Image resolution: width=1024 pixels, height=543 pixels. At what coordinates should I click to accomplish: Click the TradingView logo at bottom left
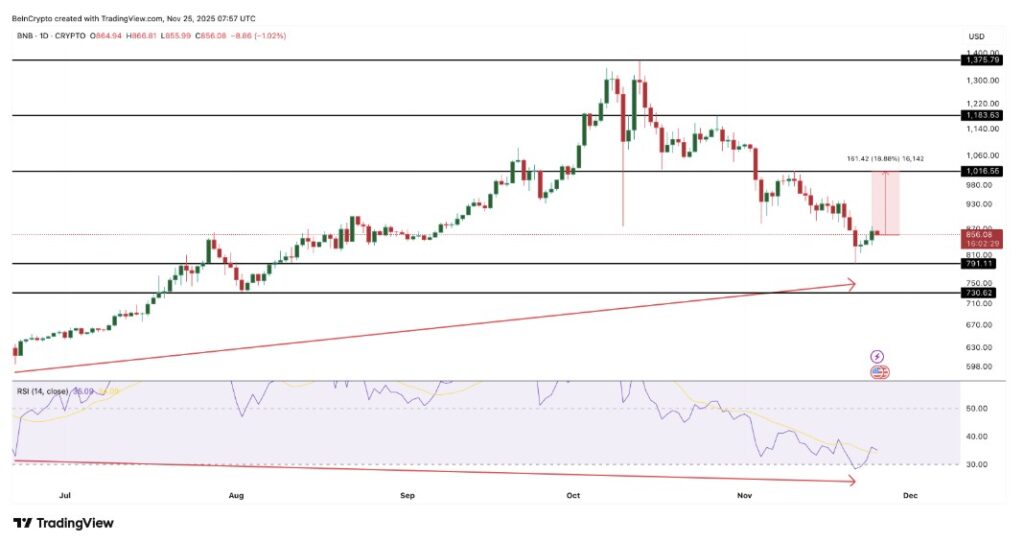pyautogui.click(x=64, y=523)
